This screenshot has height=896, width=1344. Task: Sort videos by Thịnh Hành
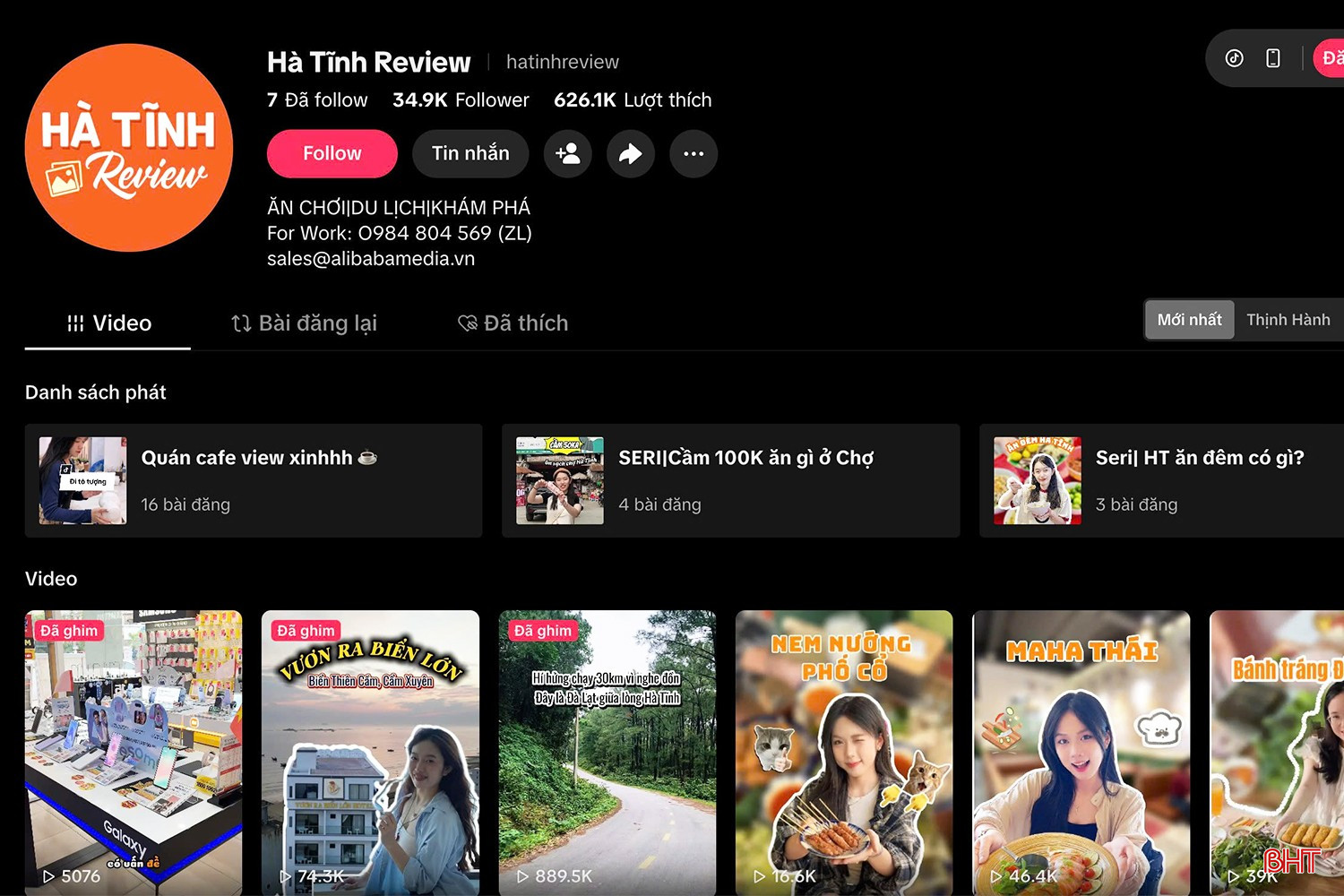coord(1288,320)
